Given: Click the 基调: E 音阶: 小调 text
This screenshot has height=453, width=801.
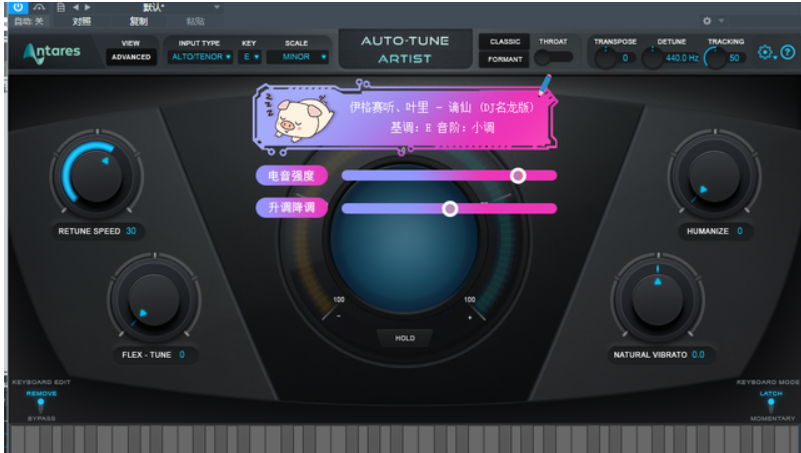Looking at the screenshot, I should click(442, 127).
